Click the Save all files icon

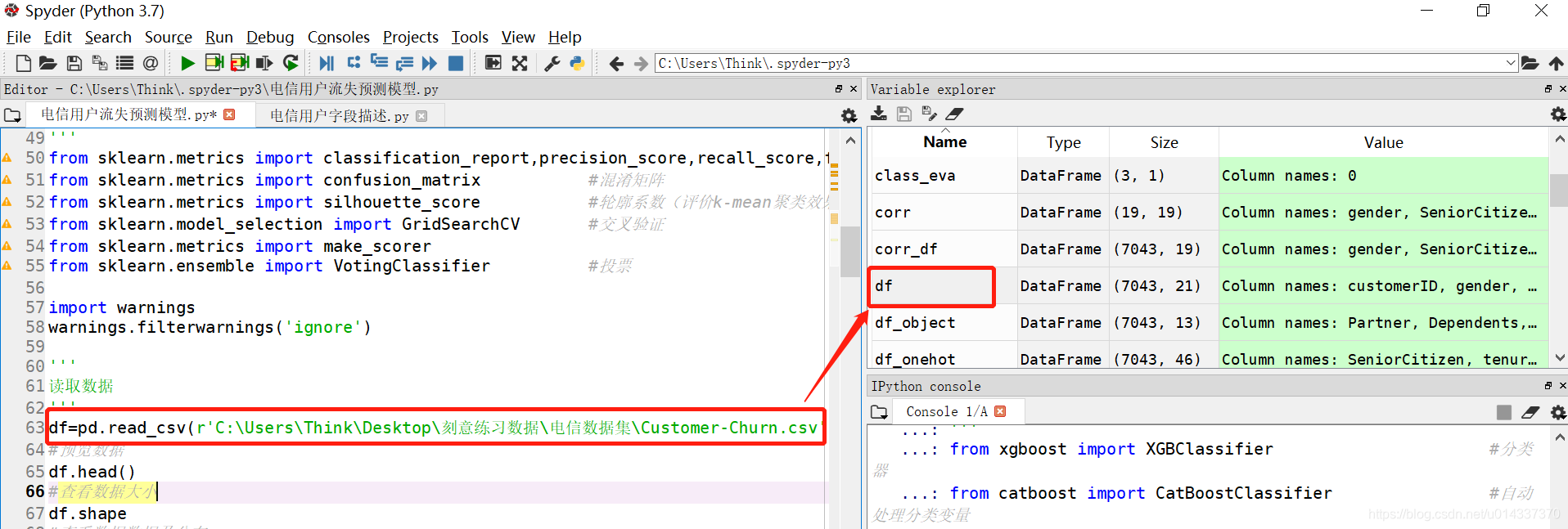click(x=100, y=63)
